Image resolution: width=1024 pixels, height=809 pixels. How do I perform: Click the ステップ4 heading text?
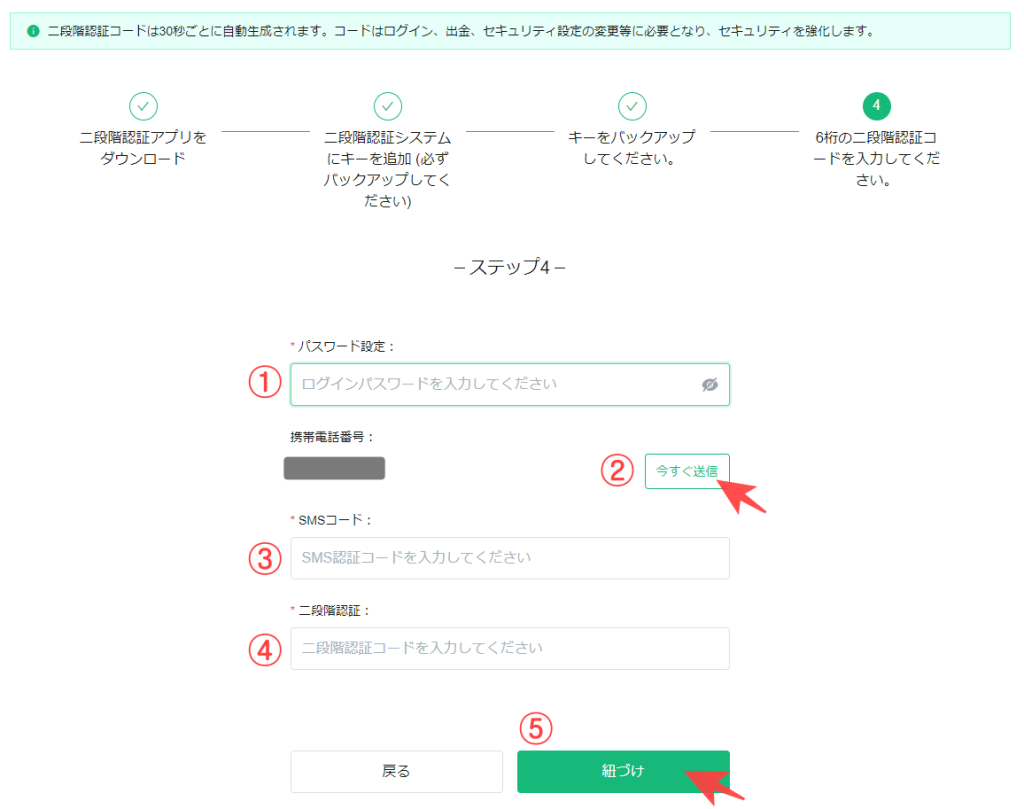pyautogui.click(x=509, y=267)
